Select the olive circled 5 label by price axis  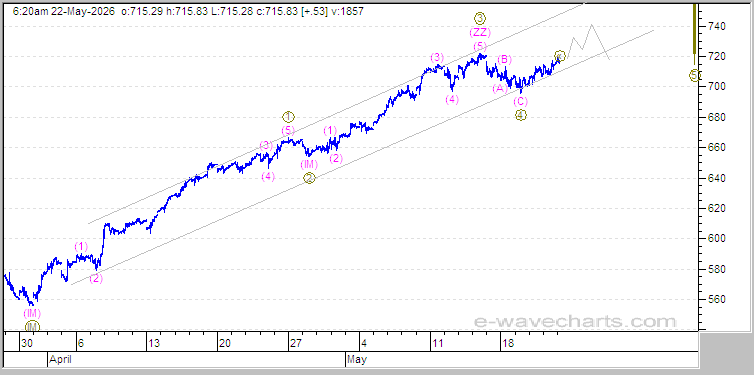pos(694,75)
